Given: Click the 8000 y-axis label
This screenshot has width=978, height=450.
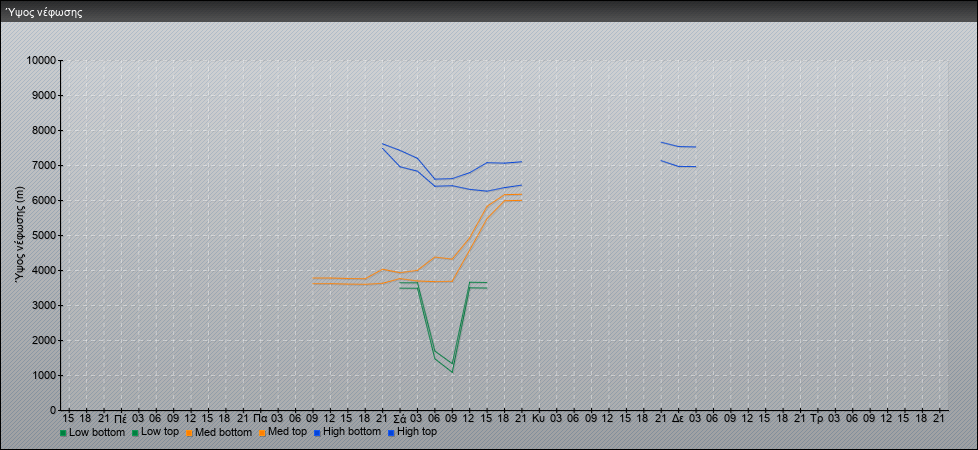Looking at the screenshot, I should tap(43, 130).
